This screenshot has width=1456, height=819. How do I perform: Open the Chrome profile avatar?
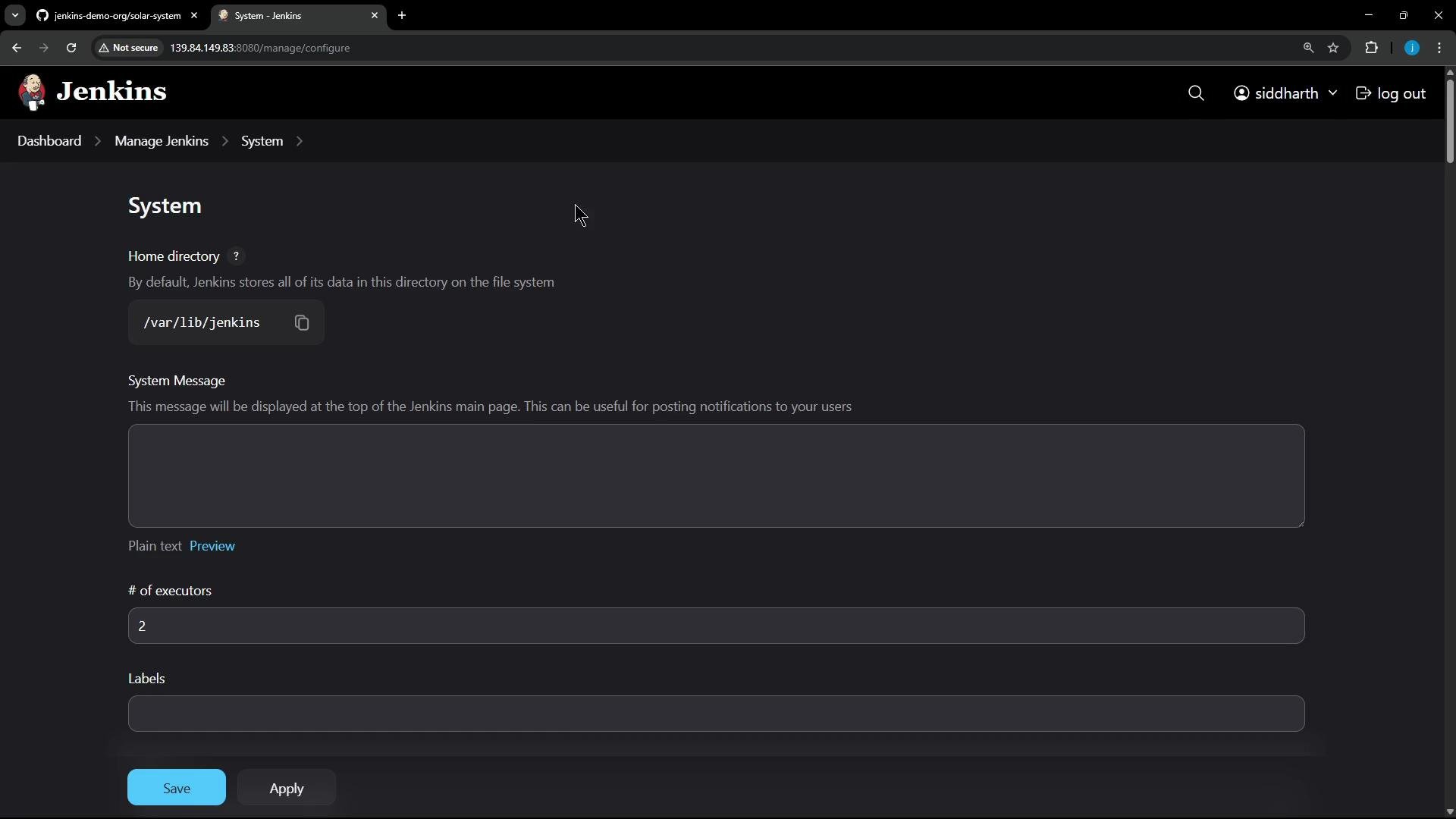pyautogui.click(x=1412, y=48)
